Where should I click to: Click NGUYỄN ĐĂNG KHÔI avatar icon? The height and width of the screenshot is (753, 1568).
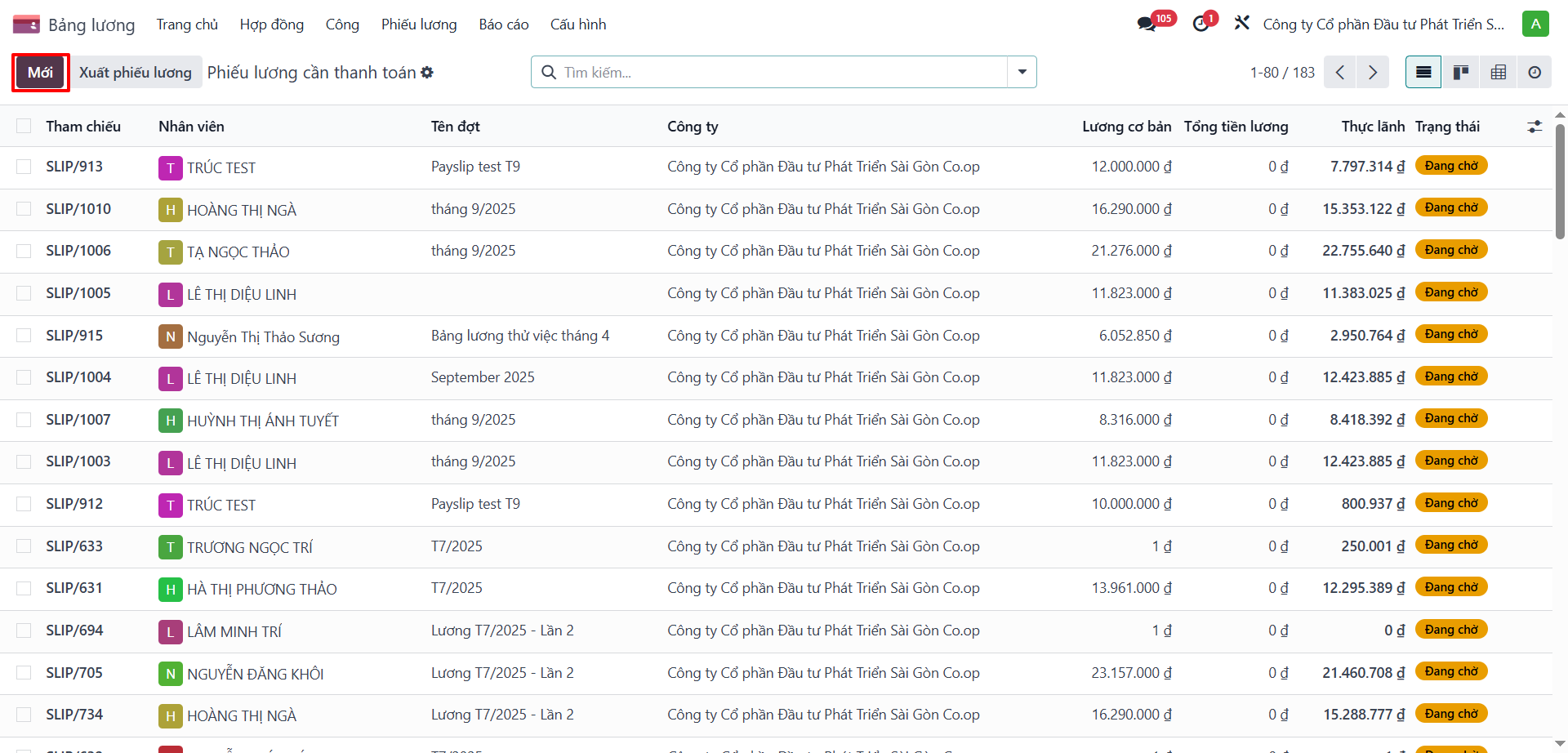(x=170, y=674)
